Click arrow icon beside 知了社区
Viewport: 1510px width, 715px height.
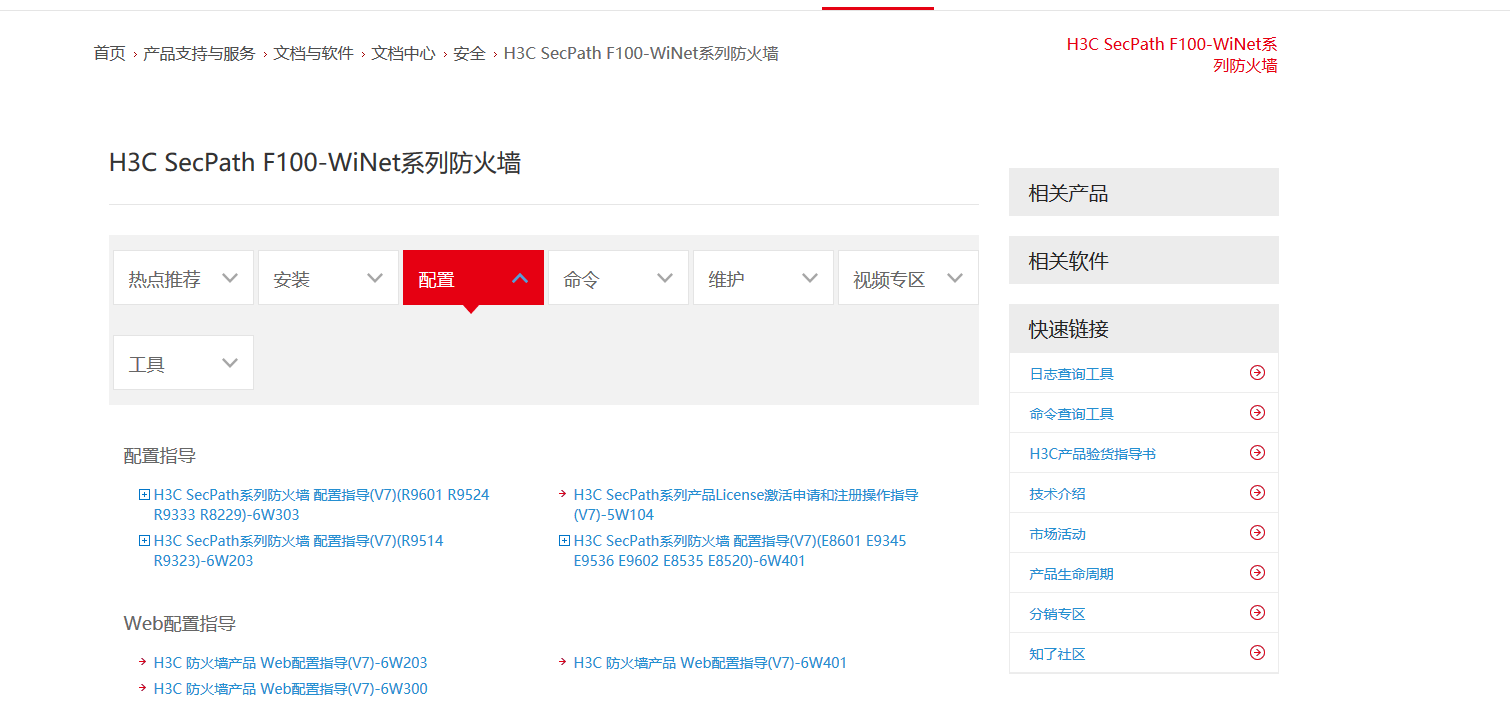pyautogui.click(x=1257, y=653)
